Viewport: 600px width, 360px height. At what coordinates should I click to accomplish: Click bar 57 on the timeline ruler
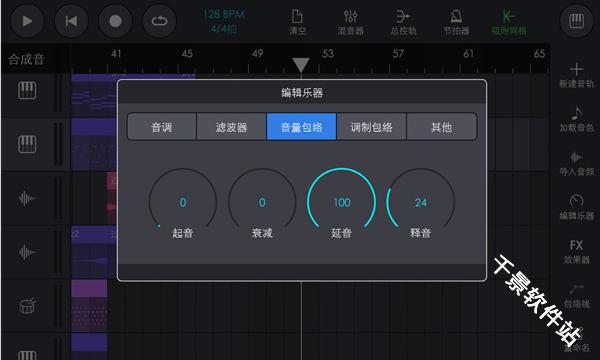398,54
